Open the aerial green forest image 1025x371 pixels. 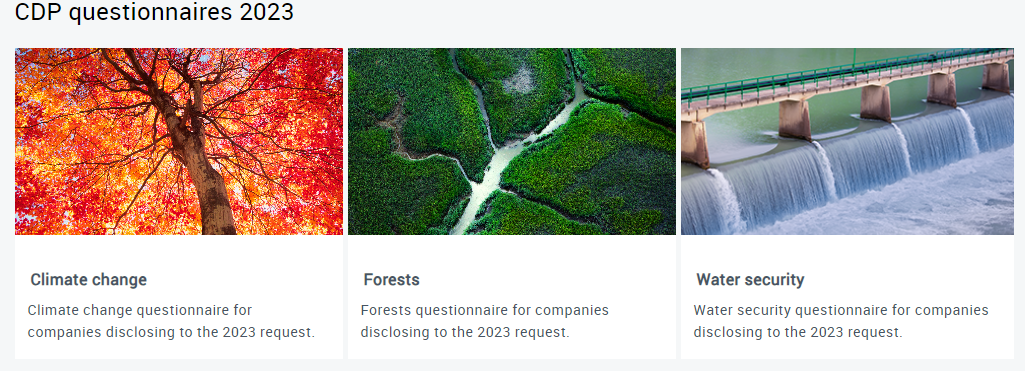tap(512, 141)
